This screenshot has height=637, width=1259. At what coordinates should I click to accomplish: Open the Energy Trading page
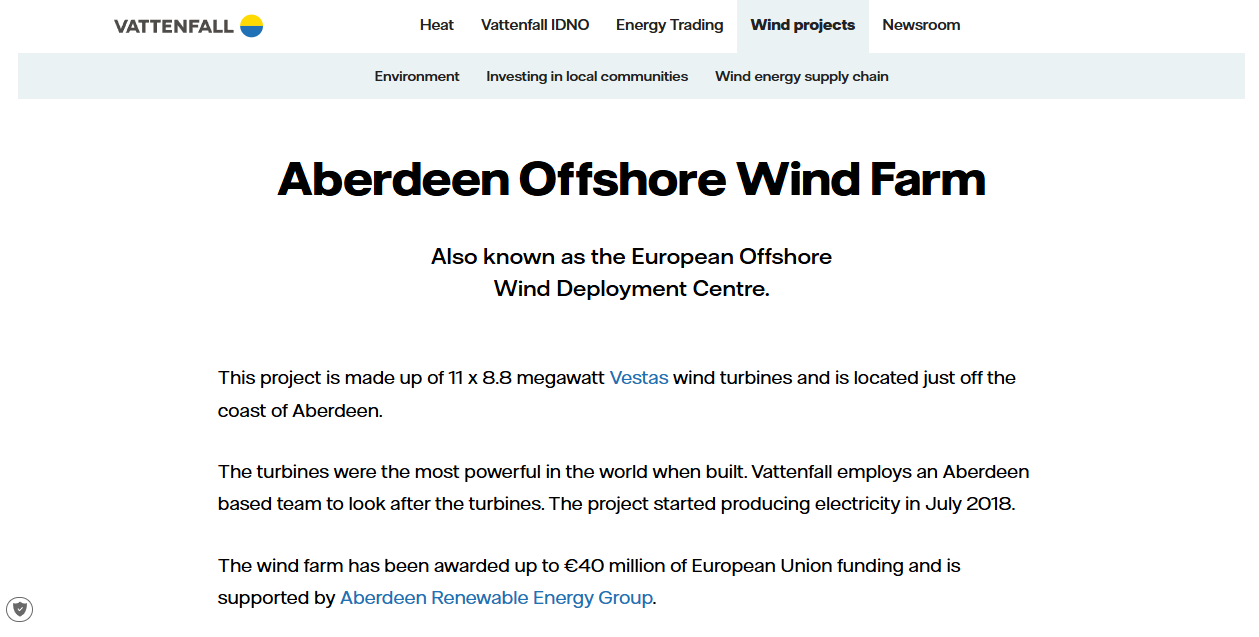pyautogui.click(x=669, y=25)
